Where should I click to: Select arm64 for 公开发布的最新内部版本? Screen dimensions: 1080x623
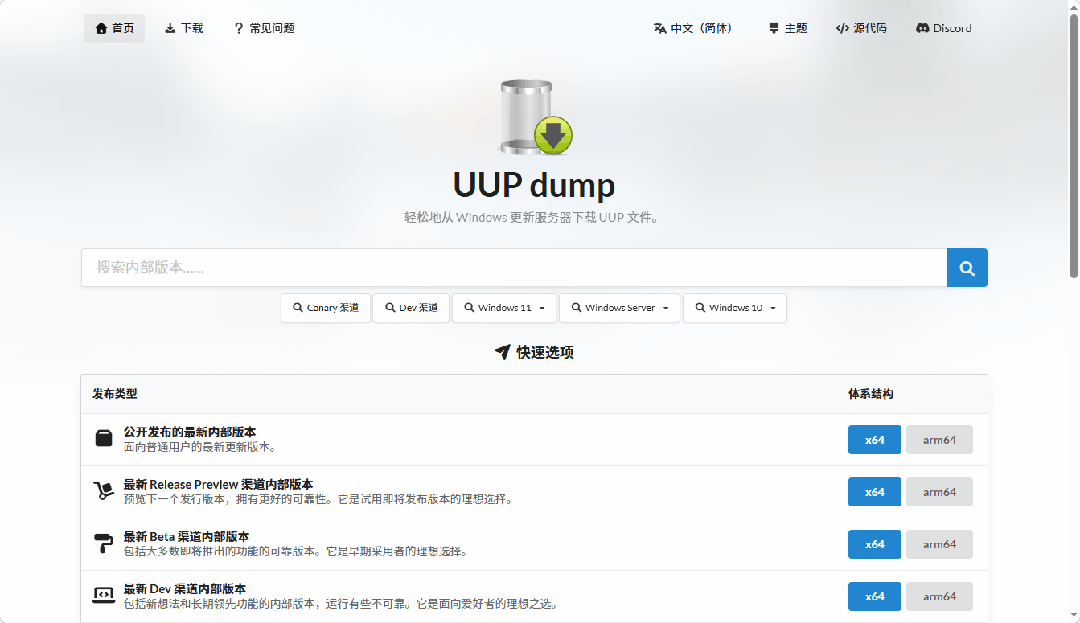939,440
